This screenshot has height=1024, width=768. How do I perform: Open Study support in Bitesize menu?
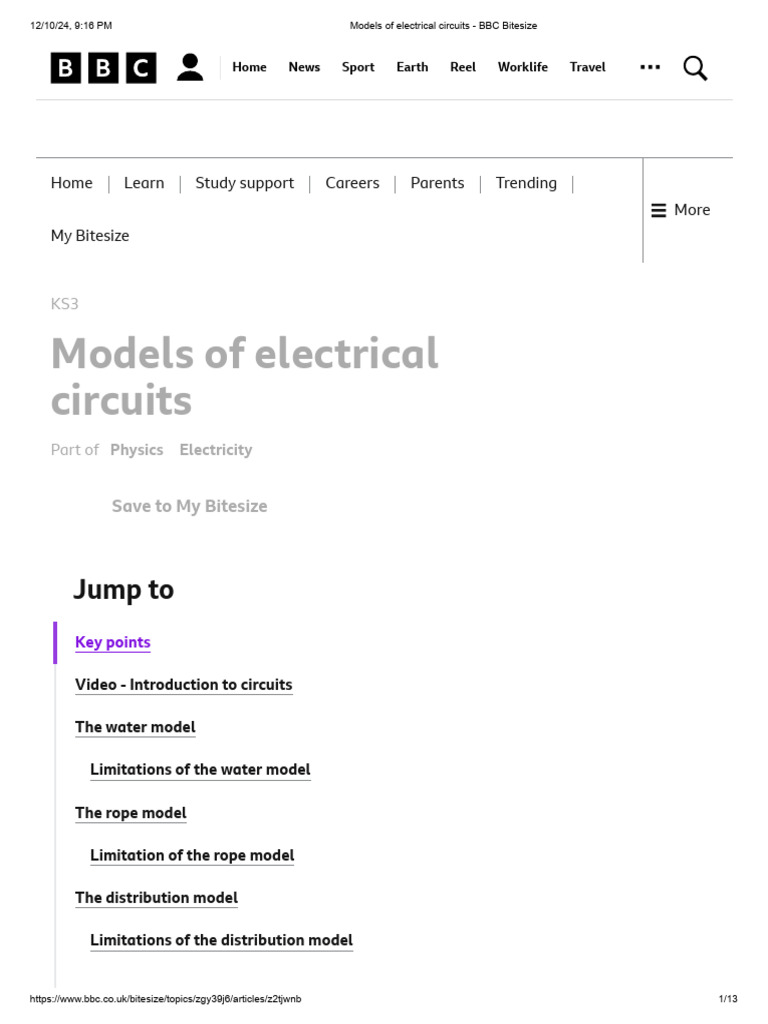(x=245, y=183)
